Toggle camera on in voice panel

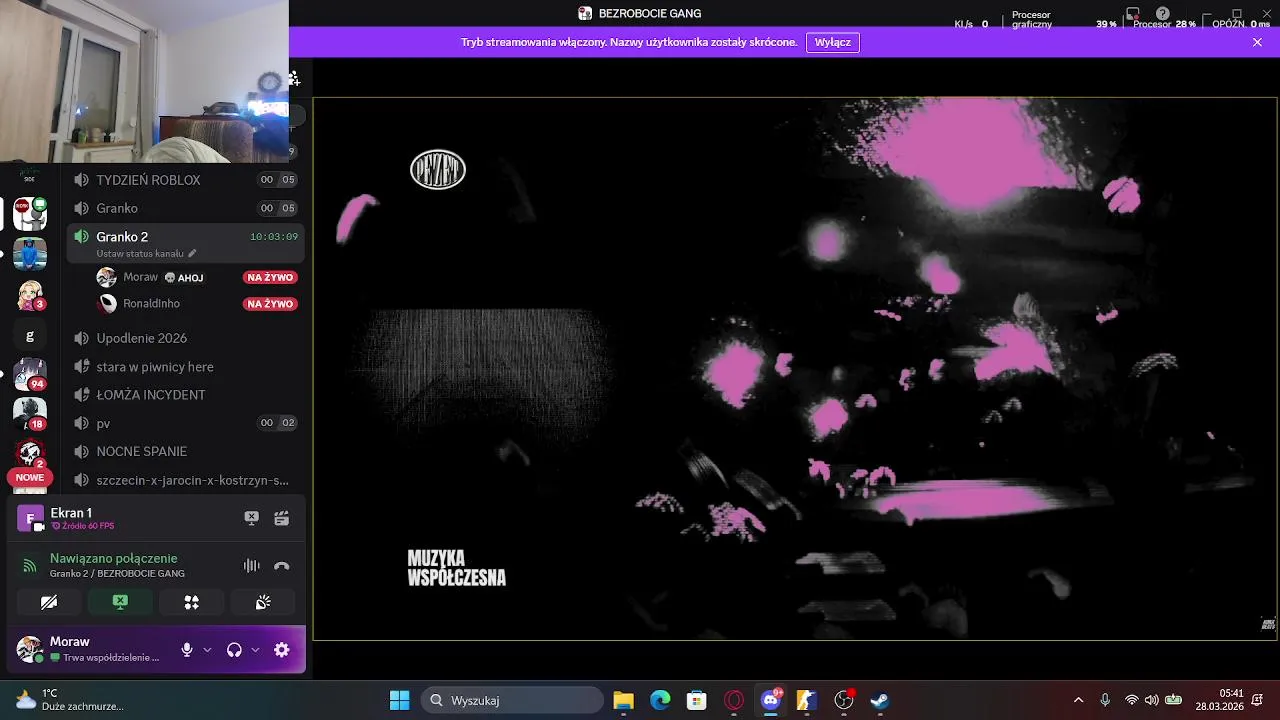49,602
